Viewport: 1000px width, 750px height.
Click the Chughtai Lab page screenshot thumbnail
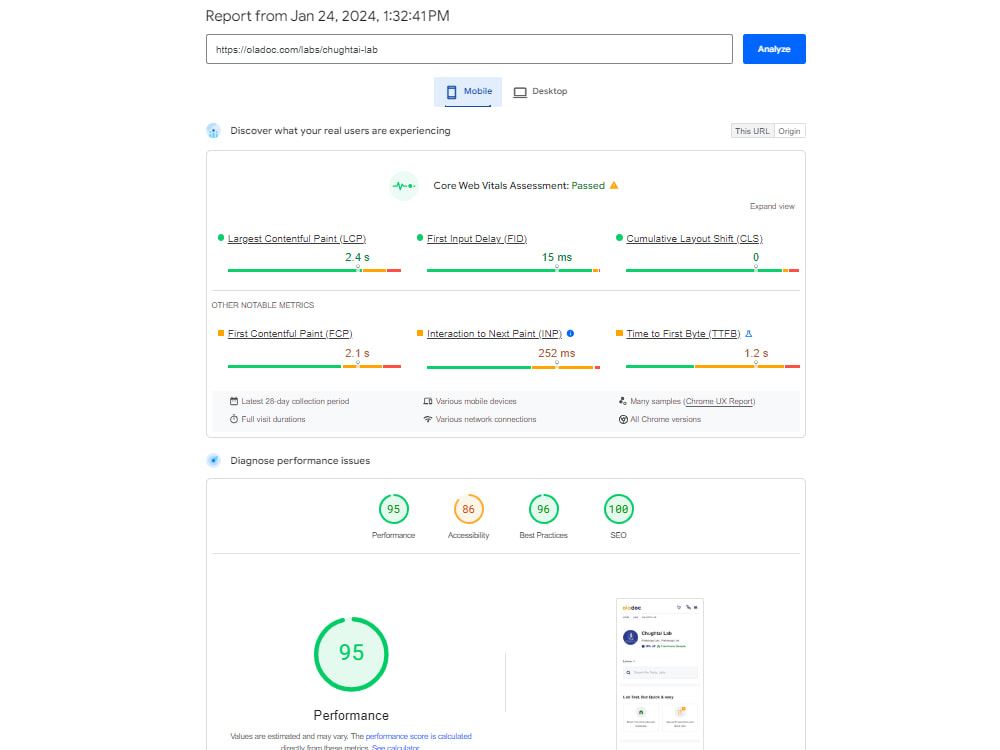pyautogui.click(x=660, y=674)
